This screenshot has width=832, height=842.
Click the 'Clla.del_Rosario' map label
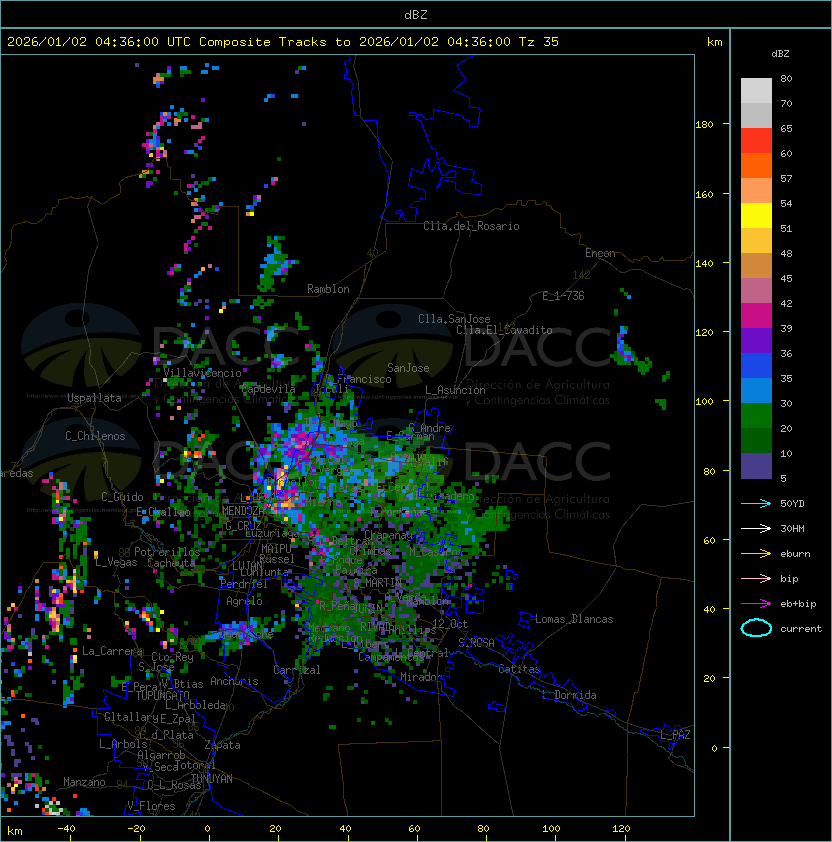[x=471, y=226]
